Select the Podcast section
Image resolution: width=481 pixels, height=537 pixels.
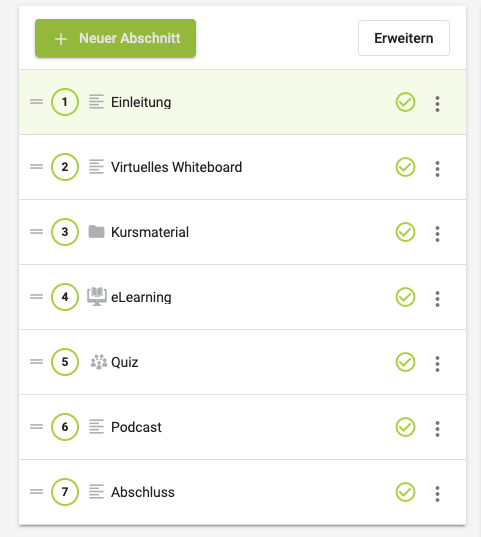[x=242, y=427]
